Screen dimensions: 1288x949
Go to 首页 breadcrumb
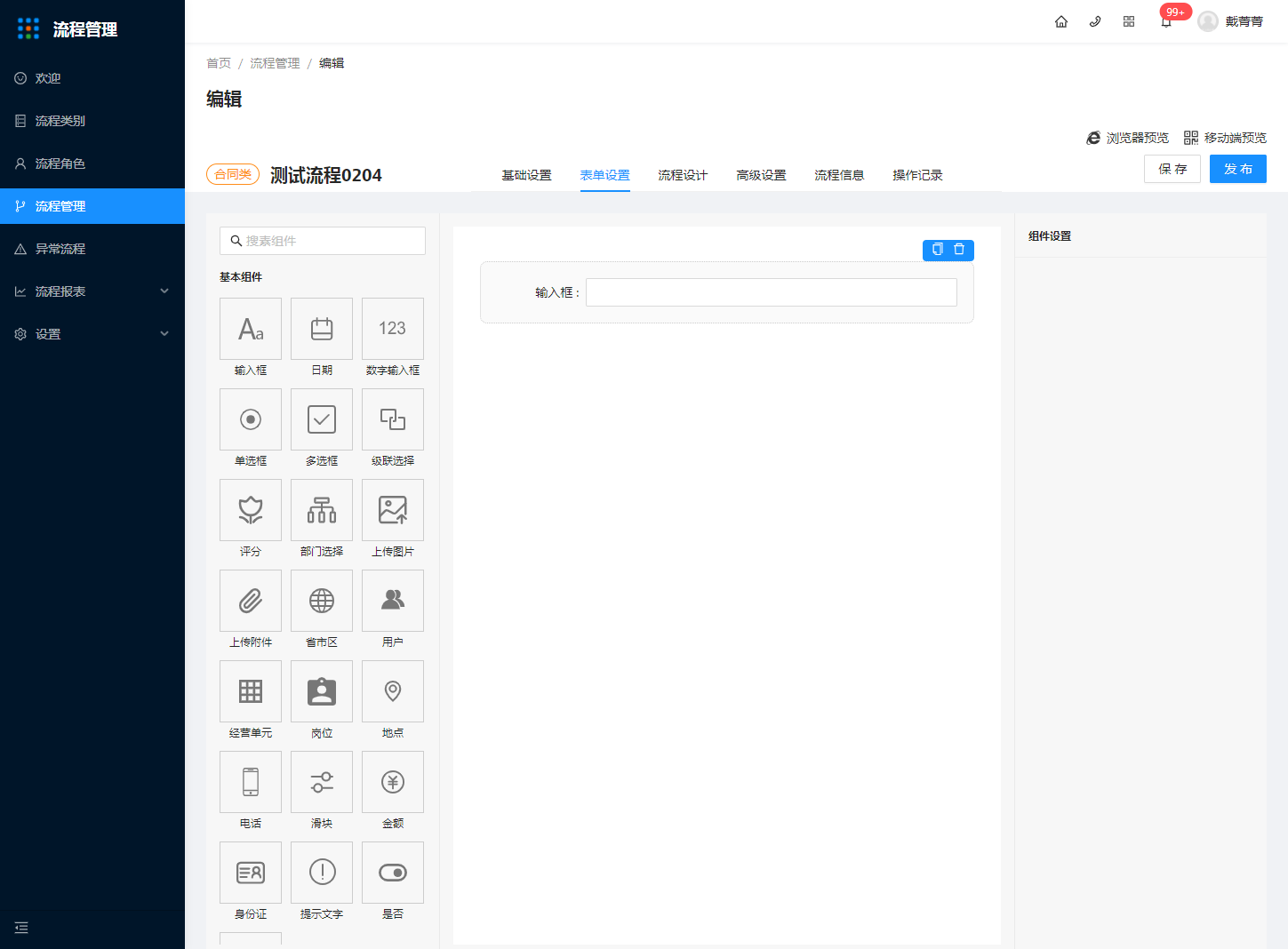tap(219, 63)
